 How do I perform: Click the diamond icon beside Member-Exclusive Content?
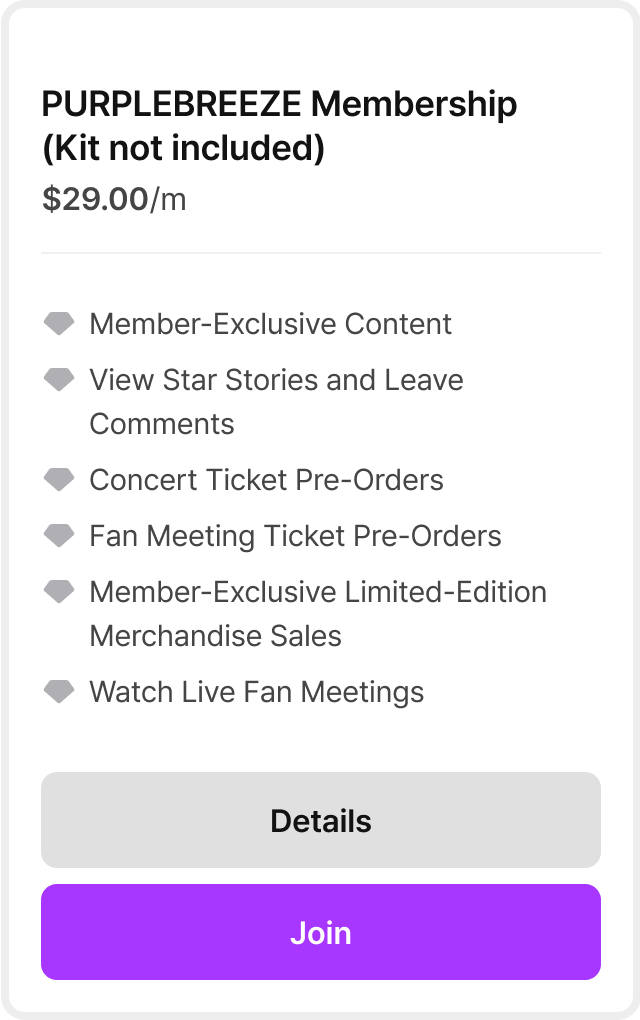coord(59,323)
